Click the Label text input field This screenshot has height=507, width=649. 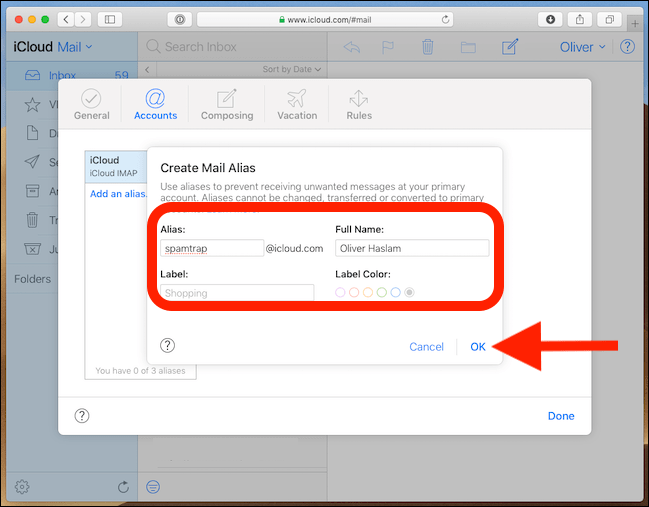coord(237,292)
